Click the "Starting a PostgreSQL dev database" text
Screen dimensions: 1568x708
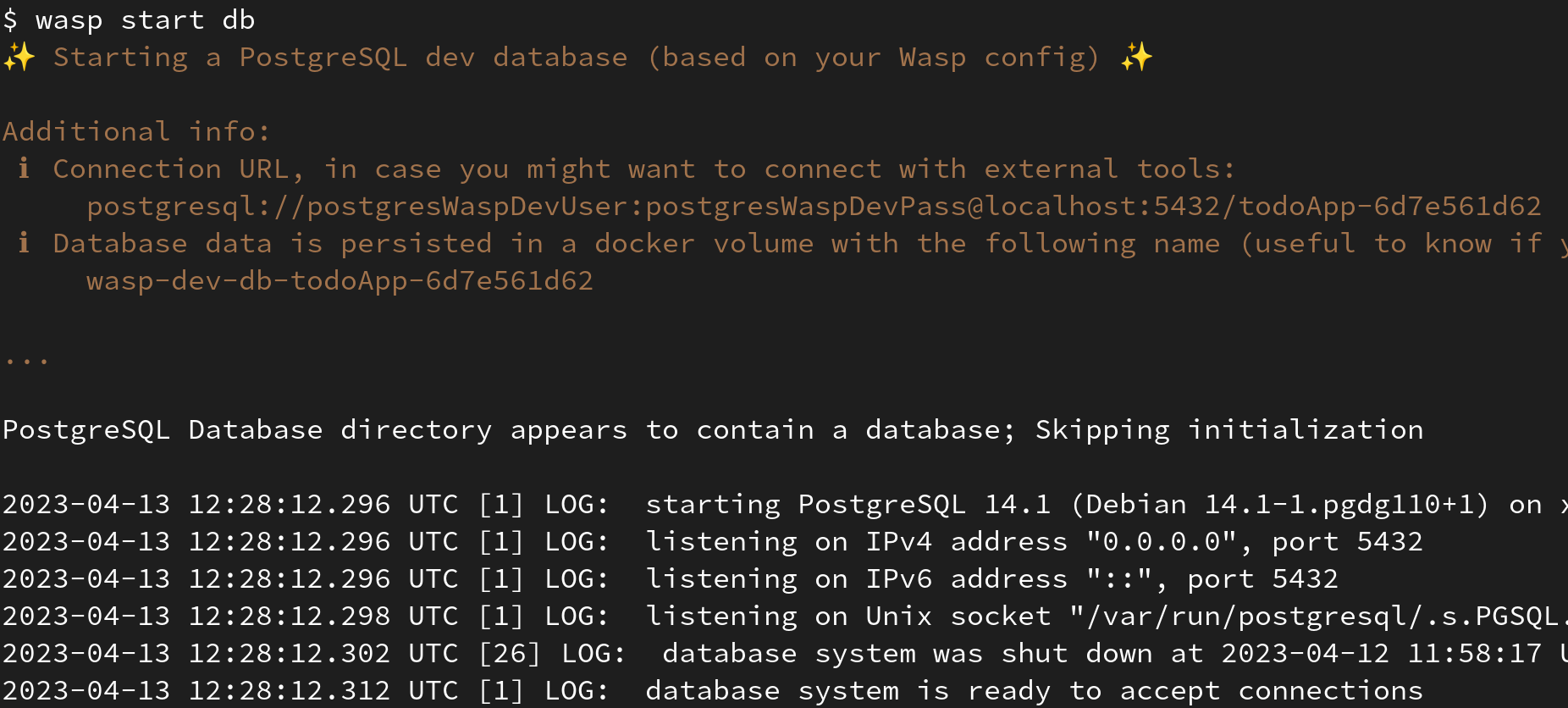tap(340, 58)
